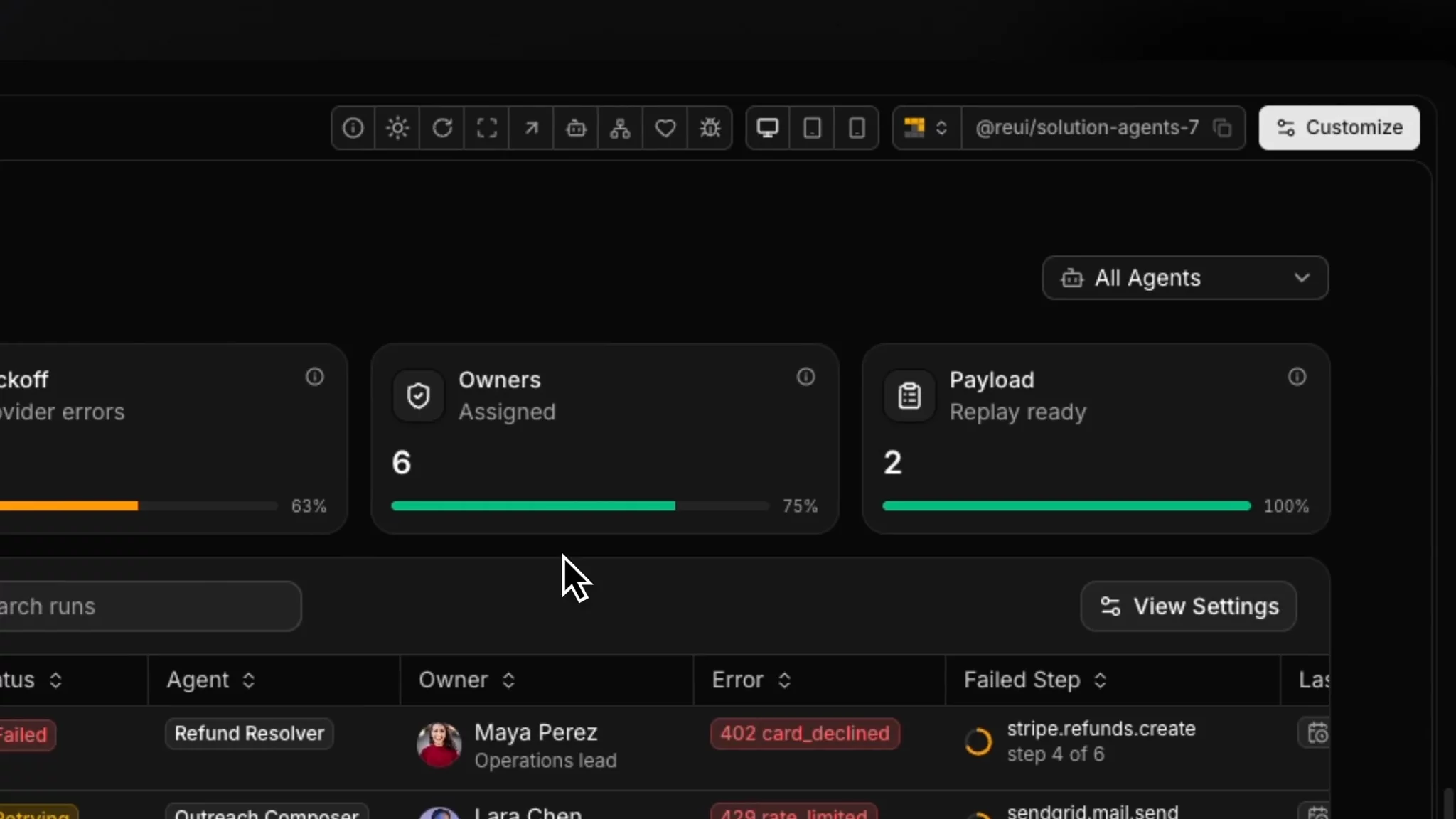Switch to desktop viewport preview
Image resolution: width=1456 pixels, height=819 pixels.
click(x=768, y=128)
